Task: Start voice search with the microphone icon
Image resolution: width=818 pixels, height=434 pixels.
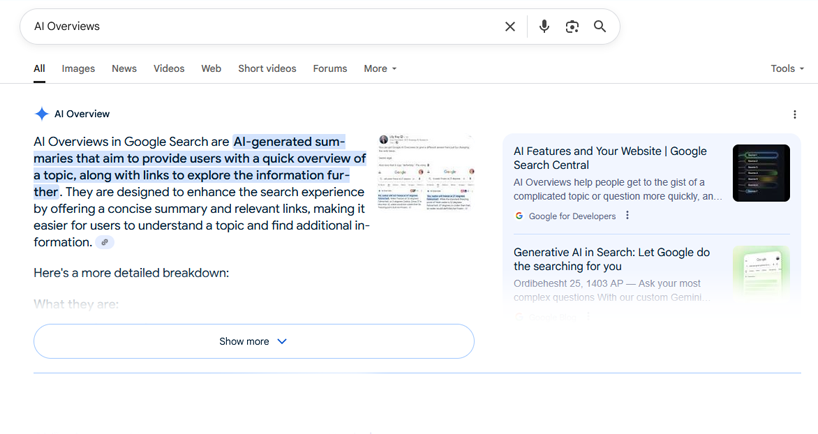Action: coord(544,26)
